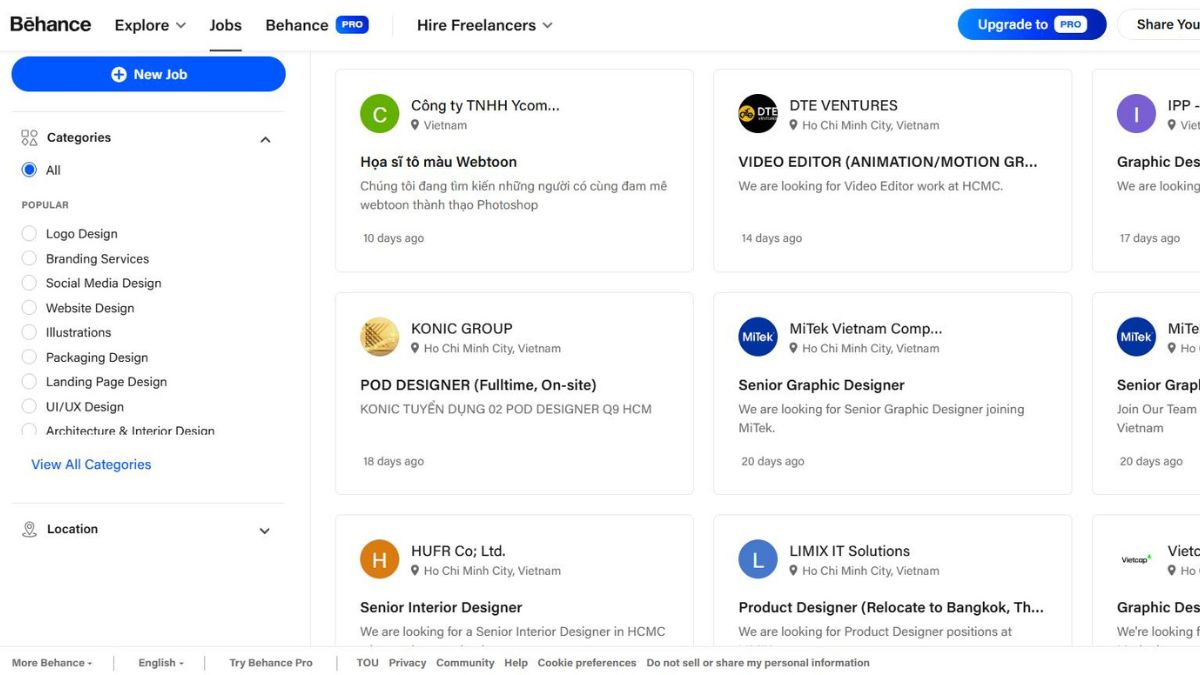Open the English language dropdown
This screenshot has height=675, width=1200.
[x=161, y=663]
